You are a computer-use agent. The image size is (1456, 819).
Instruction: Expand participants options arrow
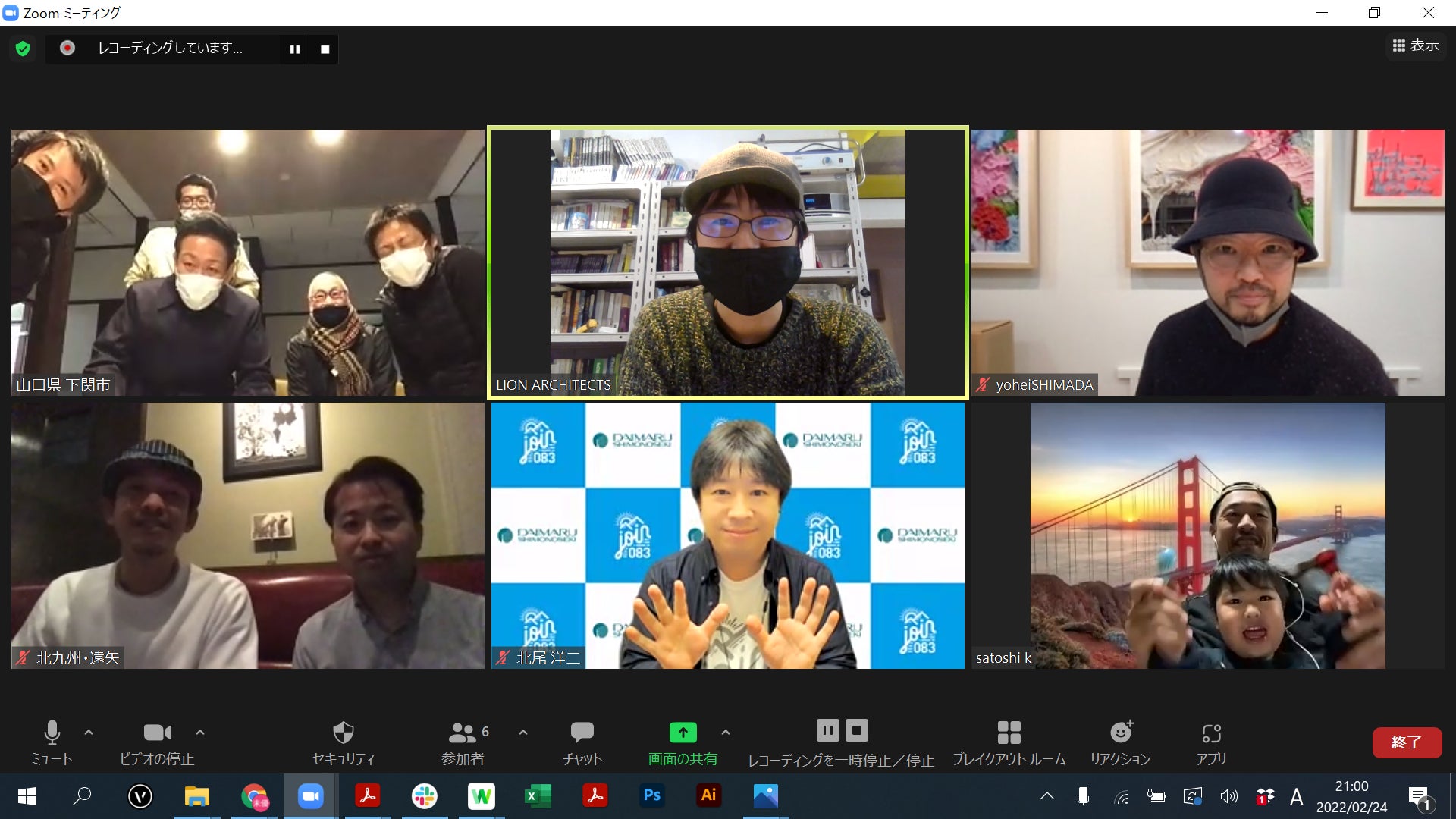[523, 733]
